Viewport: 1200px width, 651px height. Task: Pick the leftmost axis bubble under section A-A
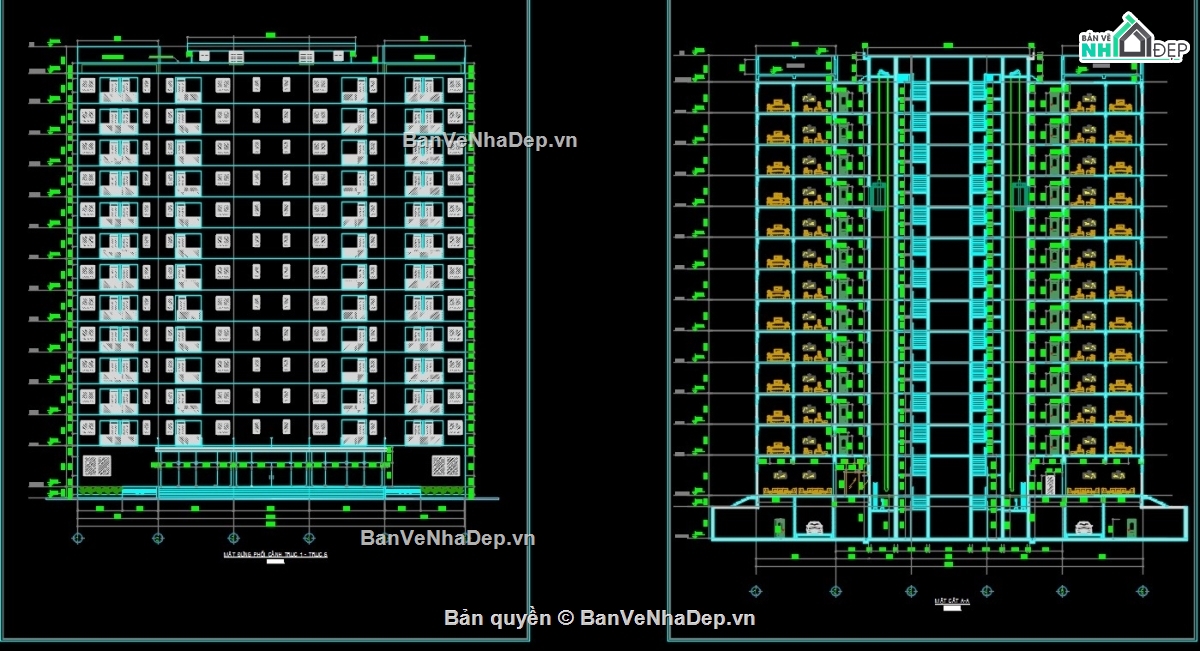tap(755, 590)
